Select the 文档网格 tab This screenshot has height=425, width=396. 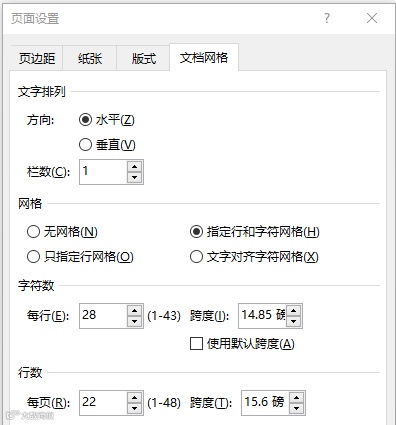click(x=204, y=57)
